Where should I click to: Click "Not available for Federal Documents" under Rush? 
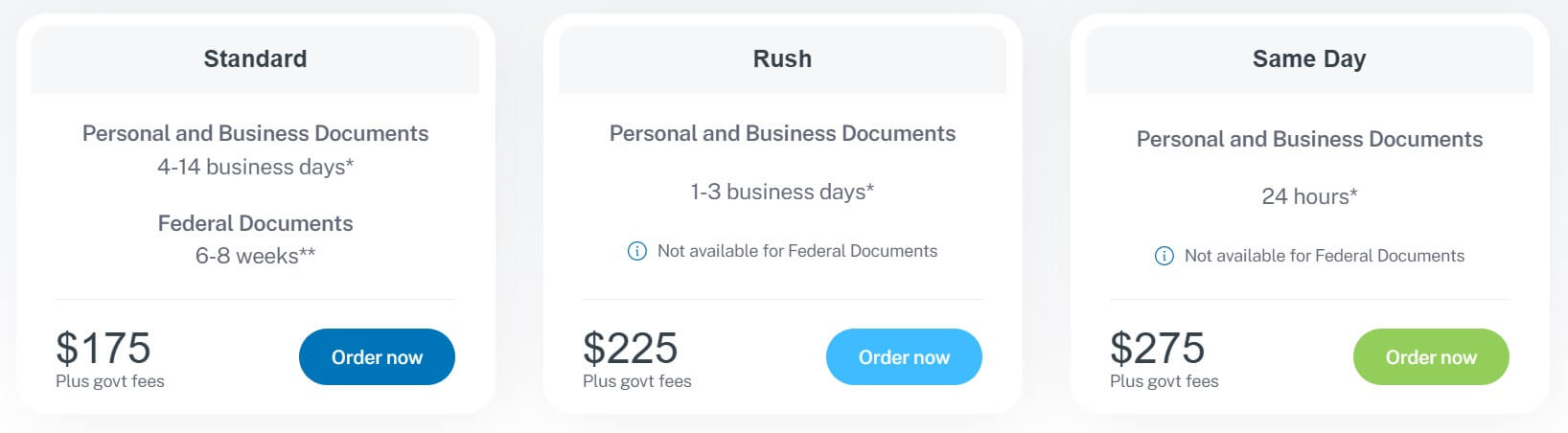pos(797,251)
